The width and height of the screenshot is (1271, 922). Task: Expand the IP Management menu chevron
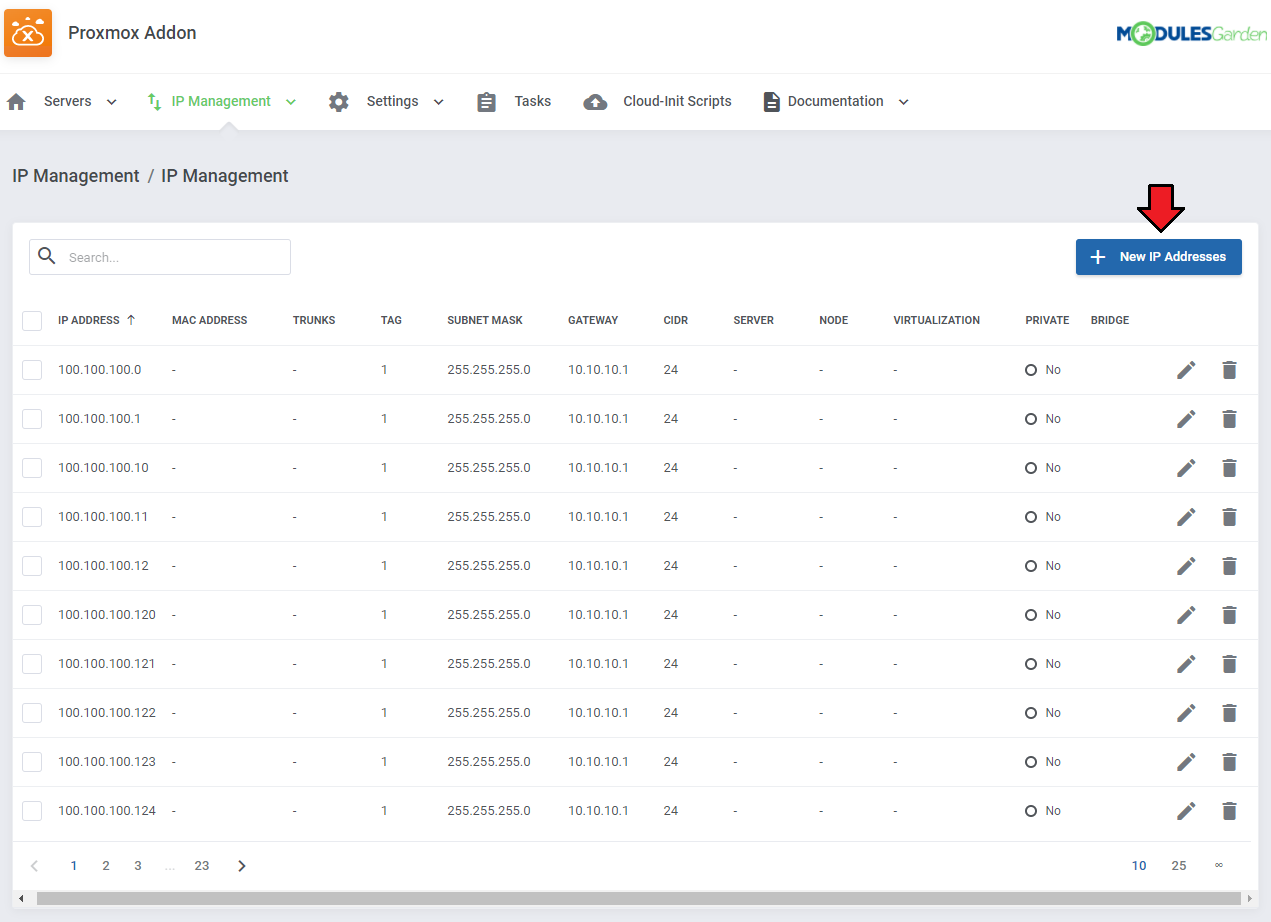(291, 102)
